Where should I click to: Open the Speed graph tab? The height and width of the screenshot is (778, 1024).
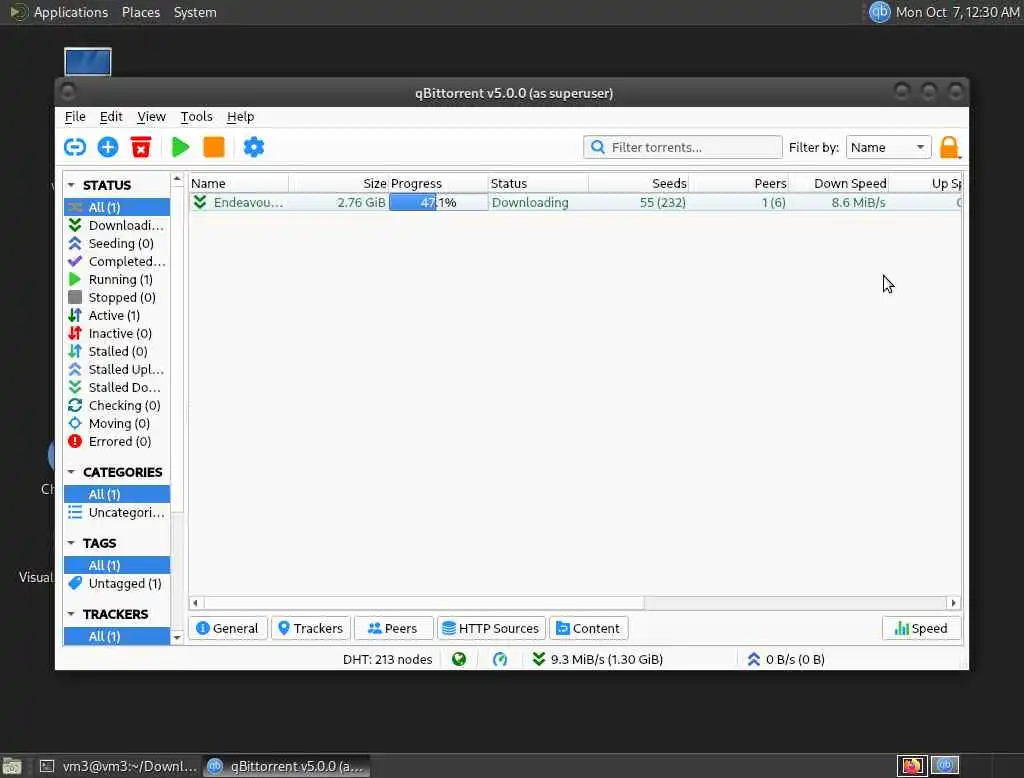921,628
